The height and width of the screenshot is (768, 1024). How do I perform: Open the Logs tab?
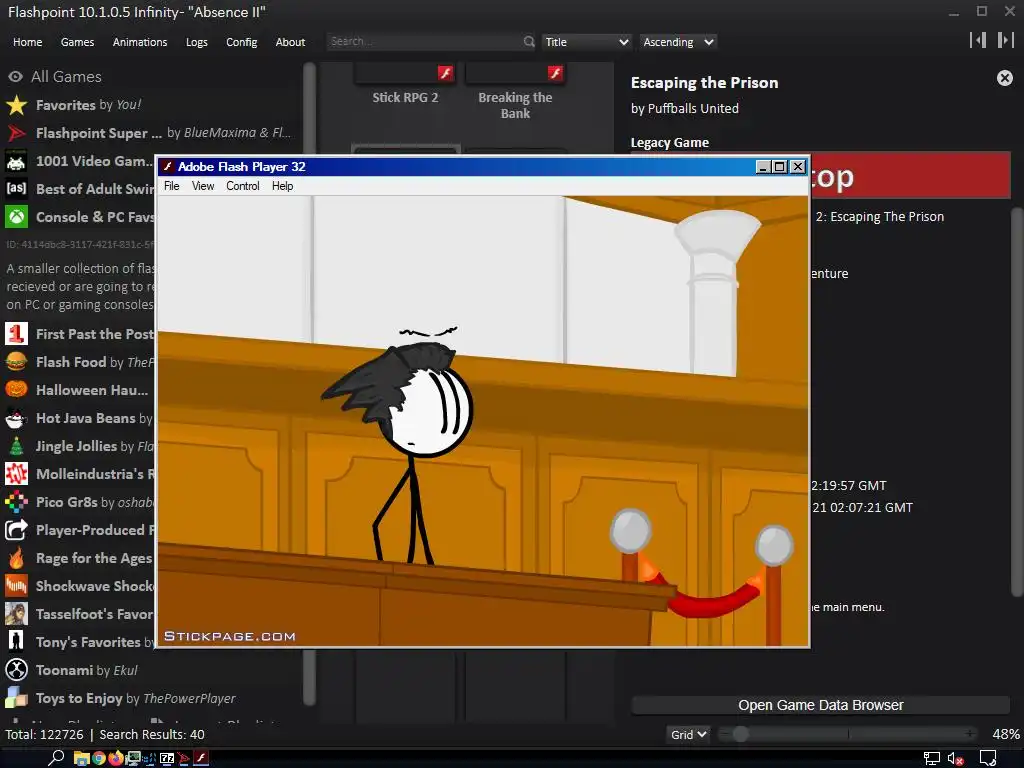pos(197,42)
